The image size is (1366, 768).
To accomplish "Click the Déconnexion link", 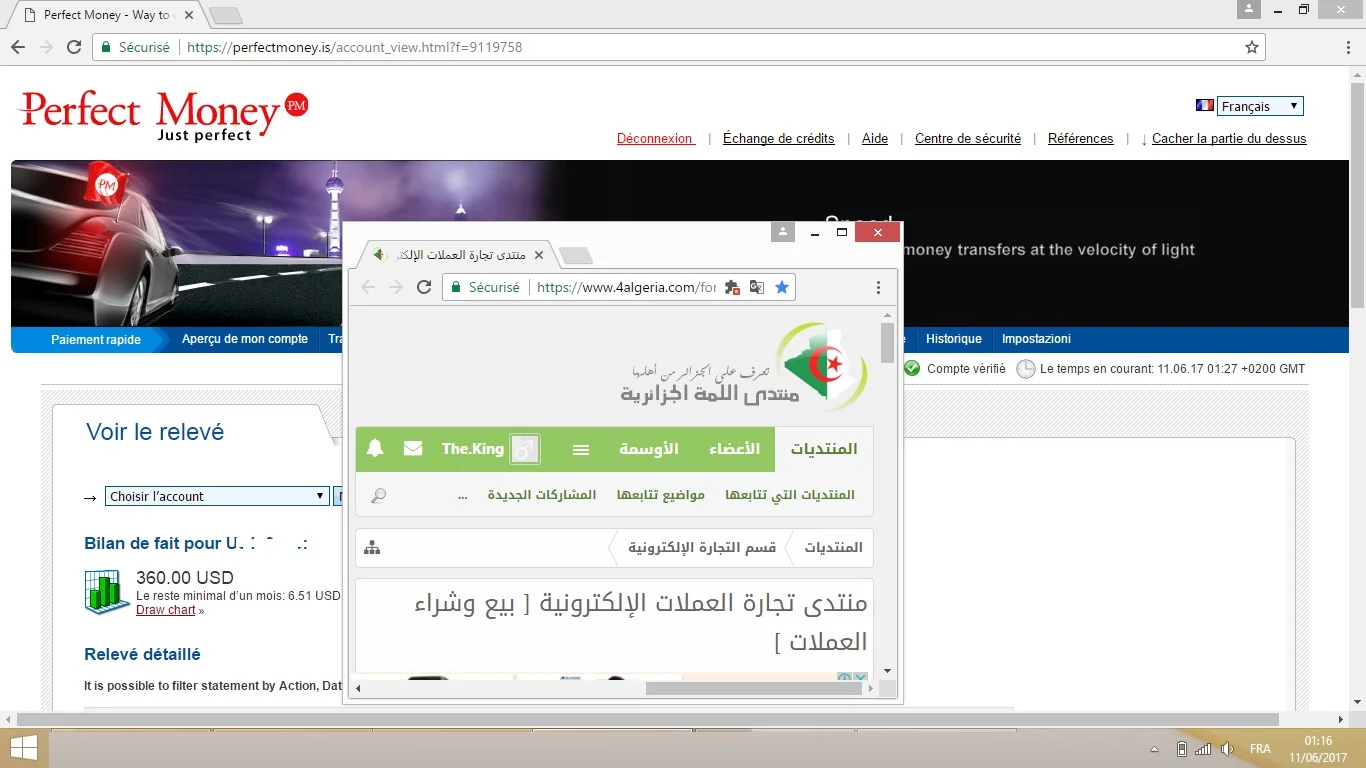I will click(655, 139).
